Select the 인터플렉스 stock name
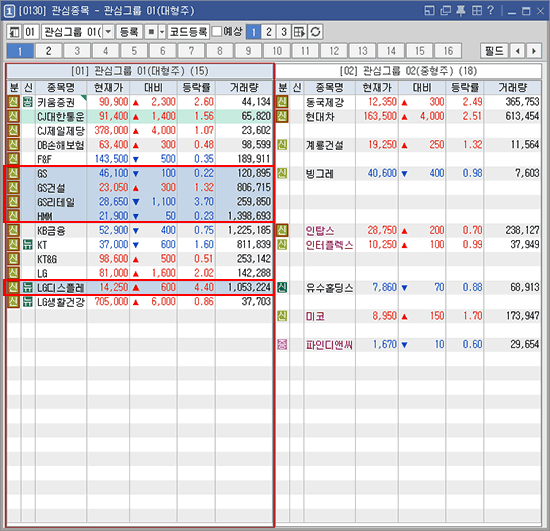Viewport: 550px width, 531px height. pyautogui.click(x=329, y=245)
